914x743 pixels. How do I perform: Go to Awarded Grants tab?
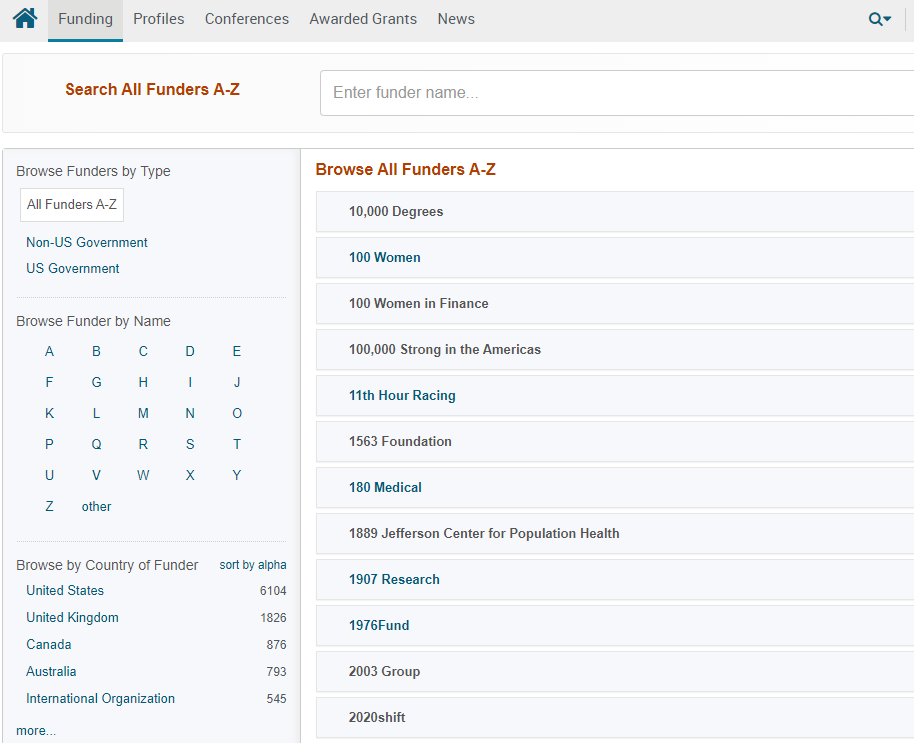(x=363, y=19)
